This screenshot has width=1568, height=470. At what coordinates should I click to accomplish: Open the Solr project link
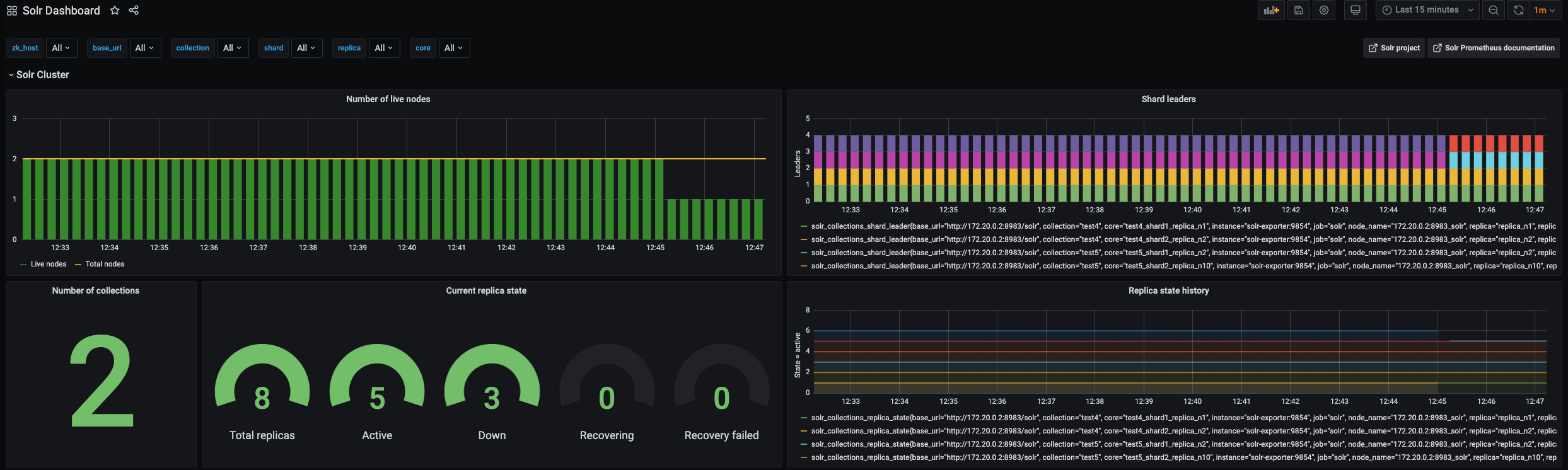click(x=1394, y=48)
